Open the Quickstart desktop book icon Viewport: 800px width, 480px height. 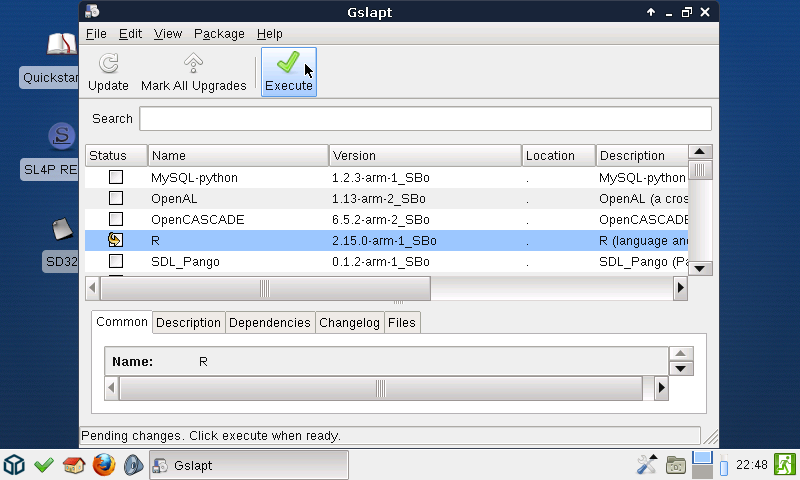coord(62,44)
